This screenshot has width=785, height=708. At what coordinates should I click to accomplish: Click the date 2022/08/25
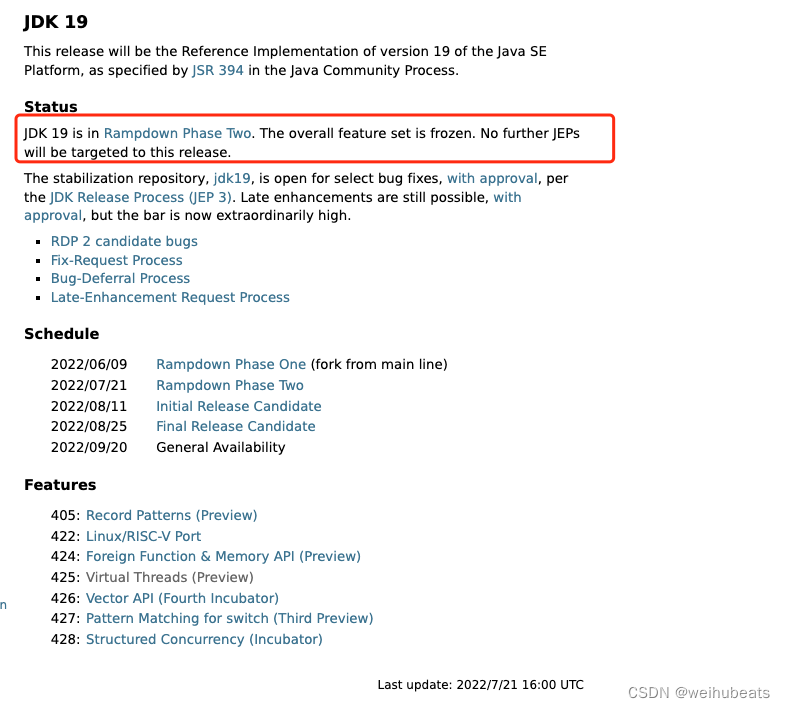(x=89, y=426)
